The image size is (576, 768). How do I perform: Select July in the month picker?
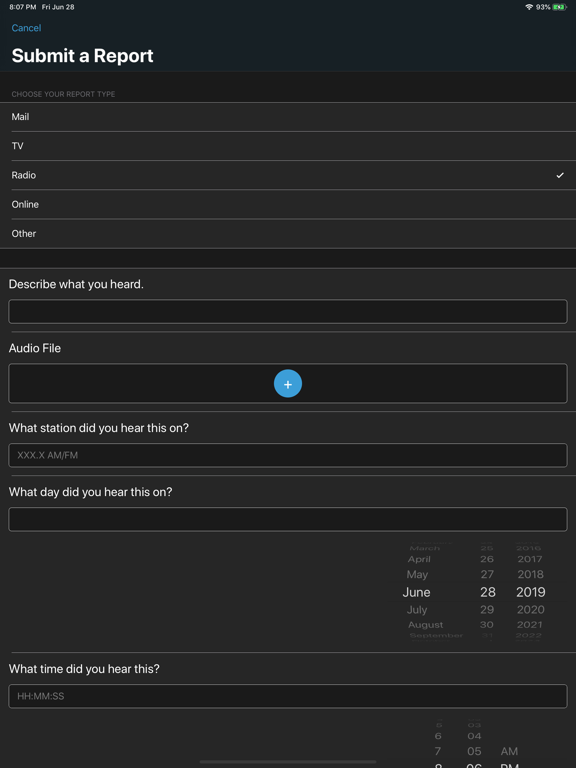click(417, 610)
